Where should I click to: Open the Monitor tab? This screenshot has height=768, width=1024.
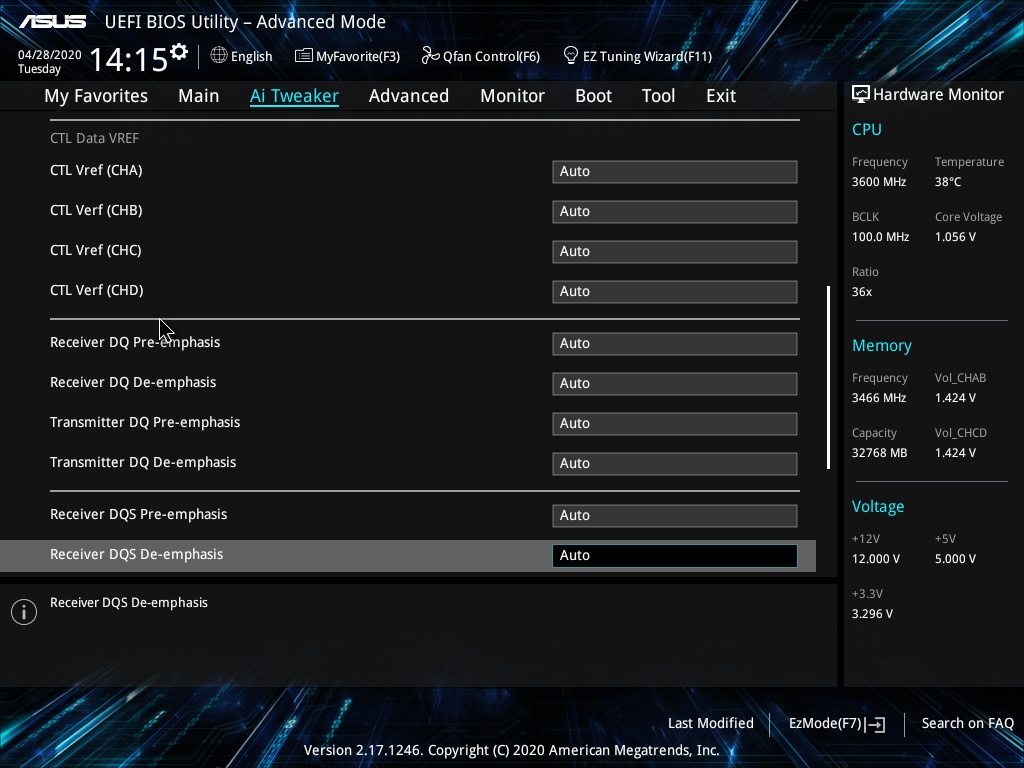[512, 96]
